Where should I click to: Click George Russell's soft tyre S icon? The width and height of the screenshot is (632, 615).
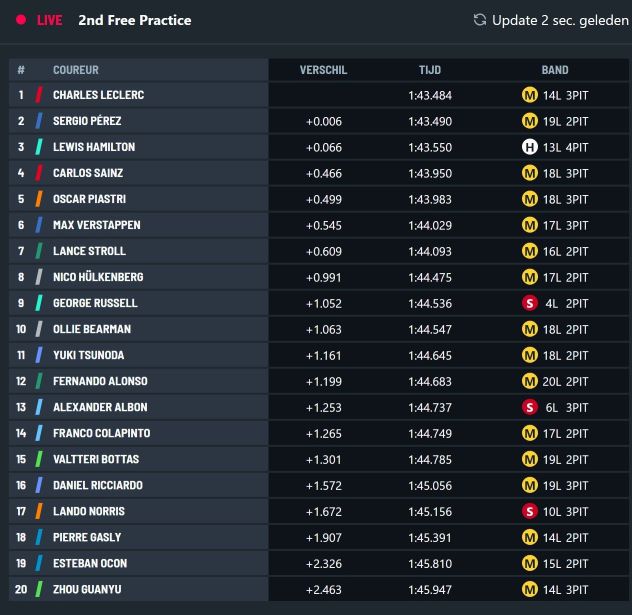pyautogui.click(x=530, y=303)
